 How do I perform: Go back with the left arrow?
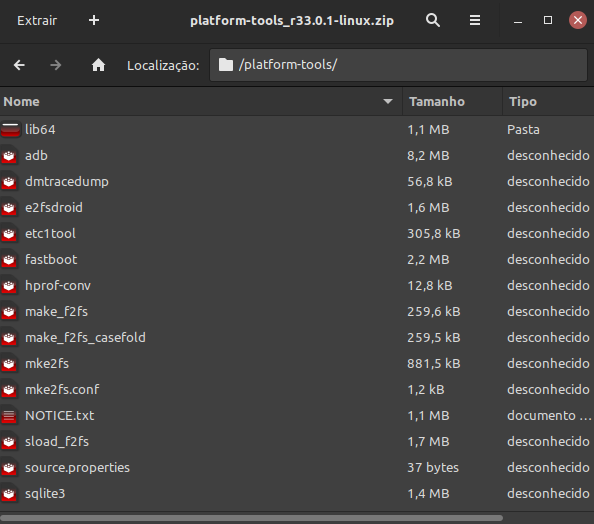[19, 65]
